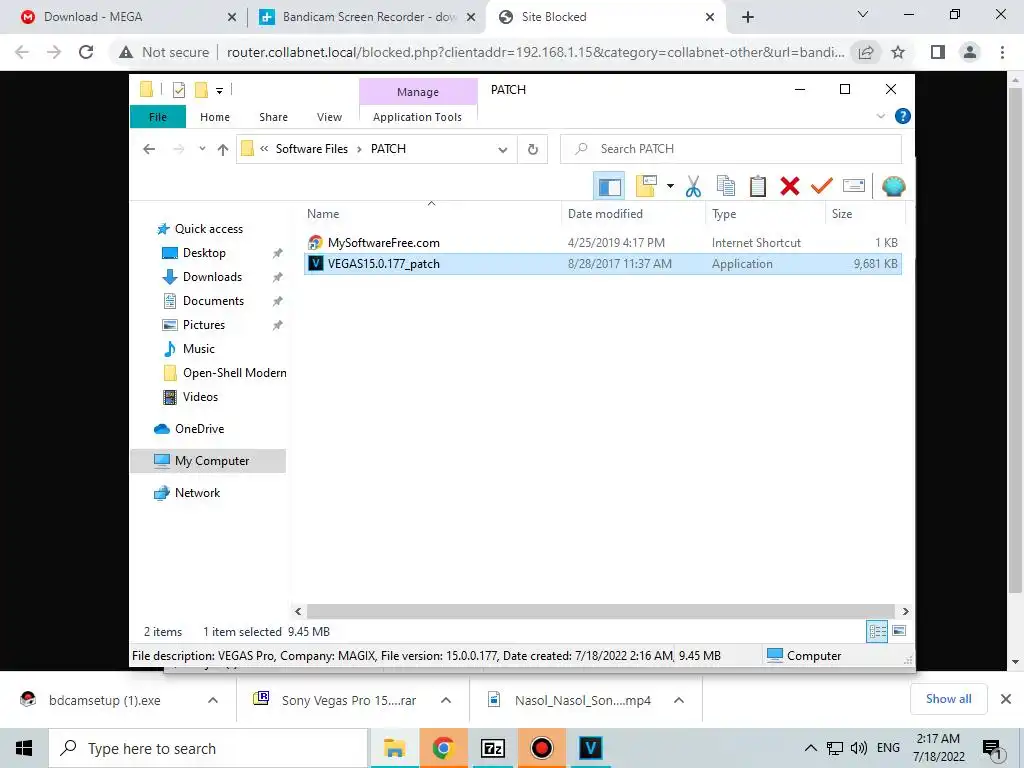
Task: Expand the ribbon chevron in Explorer
Action: coord(880,116)
